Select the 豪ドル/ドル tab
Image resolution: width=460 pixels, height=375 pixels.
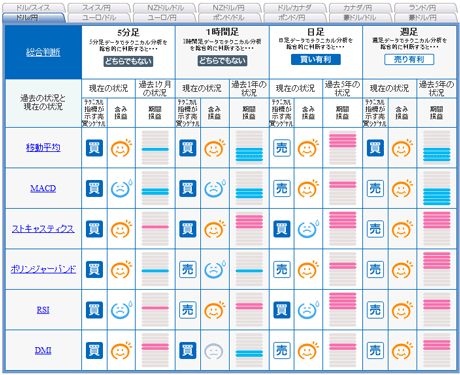pyautogui.click(x=360, y=18)
